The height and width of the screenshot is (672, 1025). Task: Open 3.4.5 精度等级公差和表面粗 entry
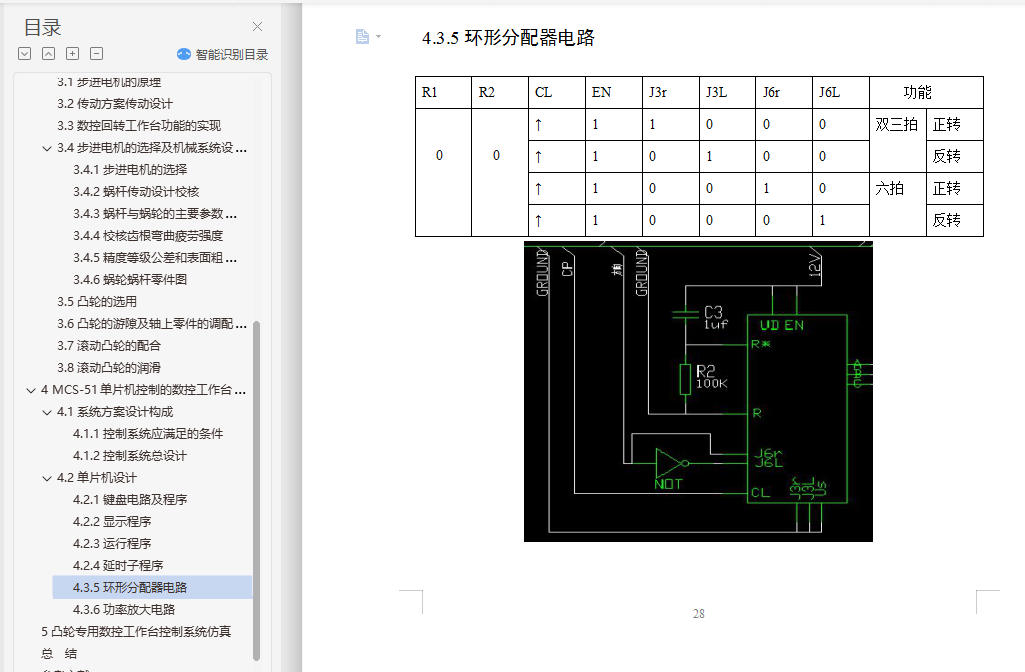pyautogui.click(x=155, y=258)
